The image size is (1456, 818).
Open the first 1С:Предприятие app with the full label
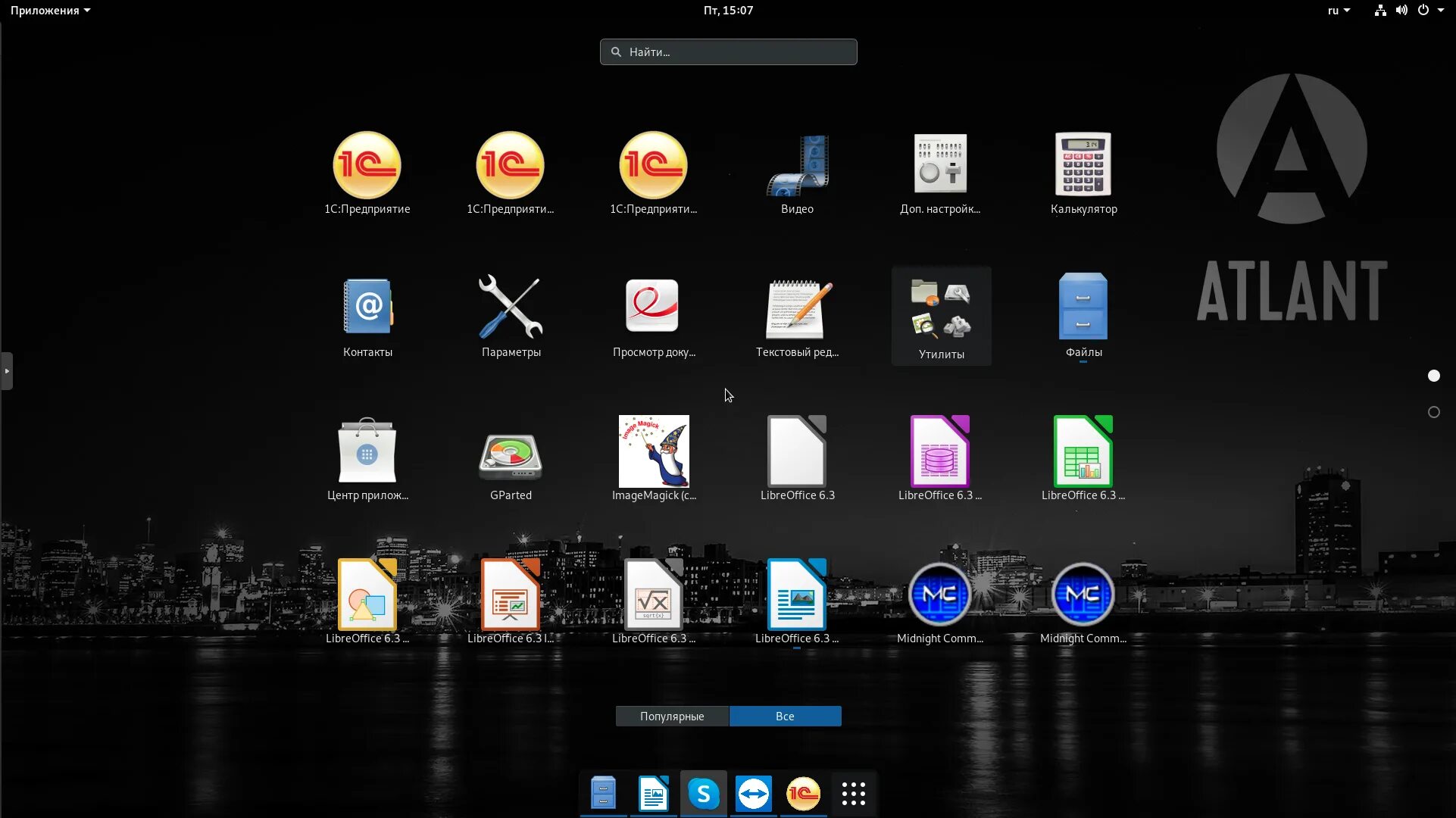point(367,173)
